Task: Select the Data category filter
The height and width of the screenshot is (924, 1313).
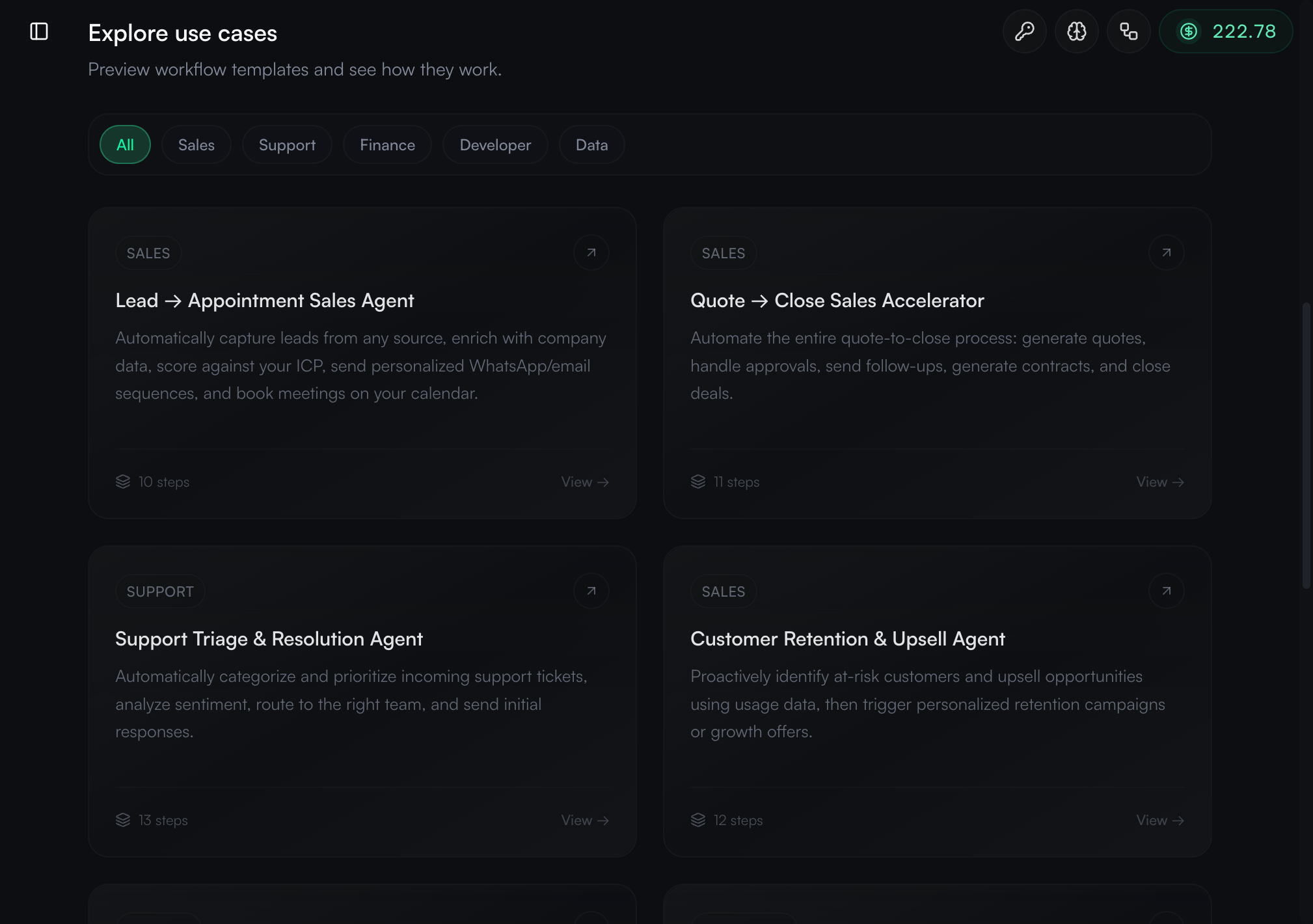Action: point(591,144)
